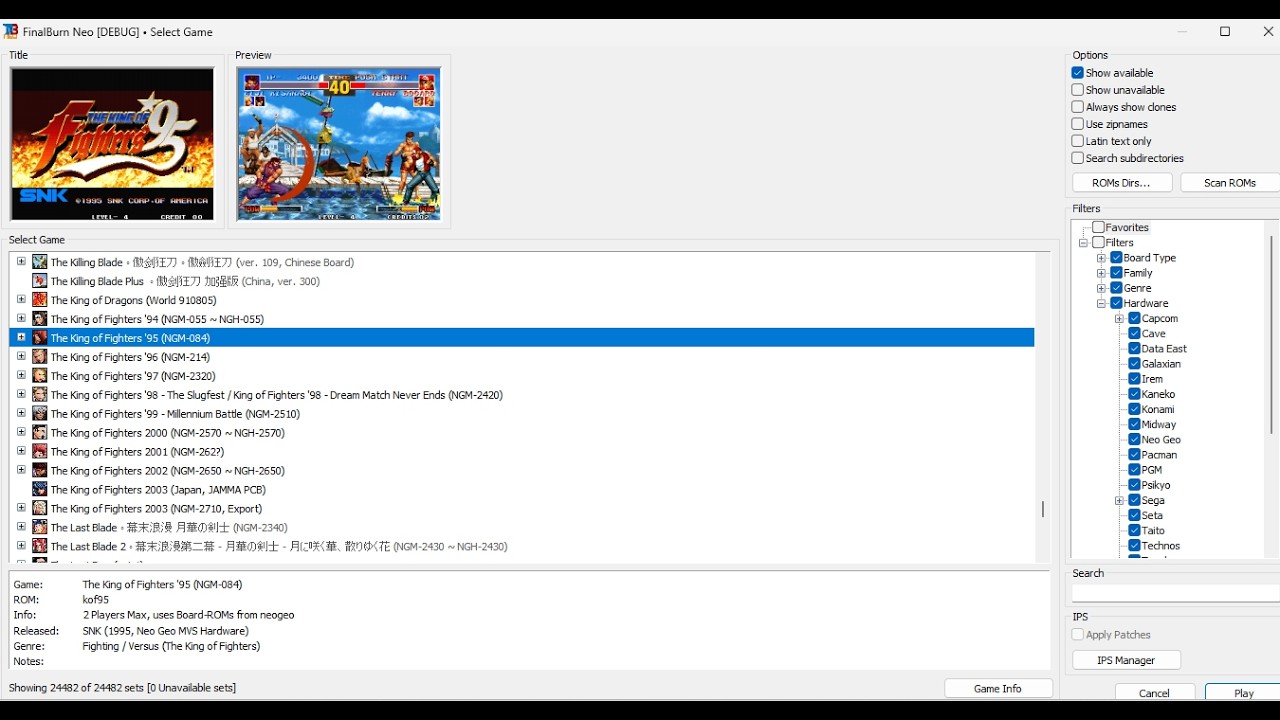
Task: Enable Latin text only
Action: (x=1078, y=141)
